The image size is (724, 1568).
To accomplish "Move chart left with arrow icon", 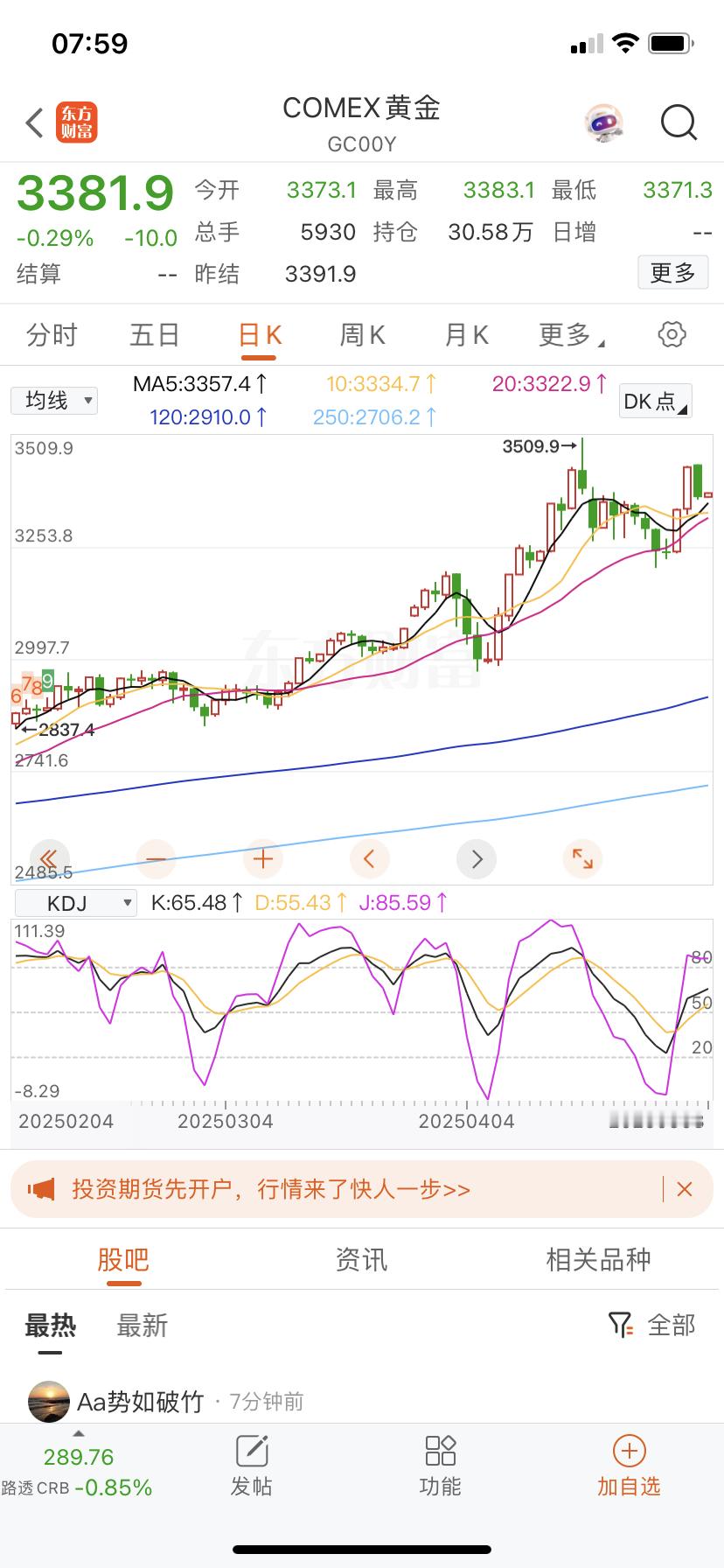I will point(369,859).
